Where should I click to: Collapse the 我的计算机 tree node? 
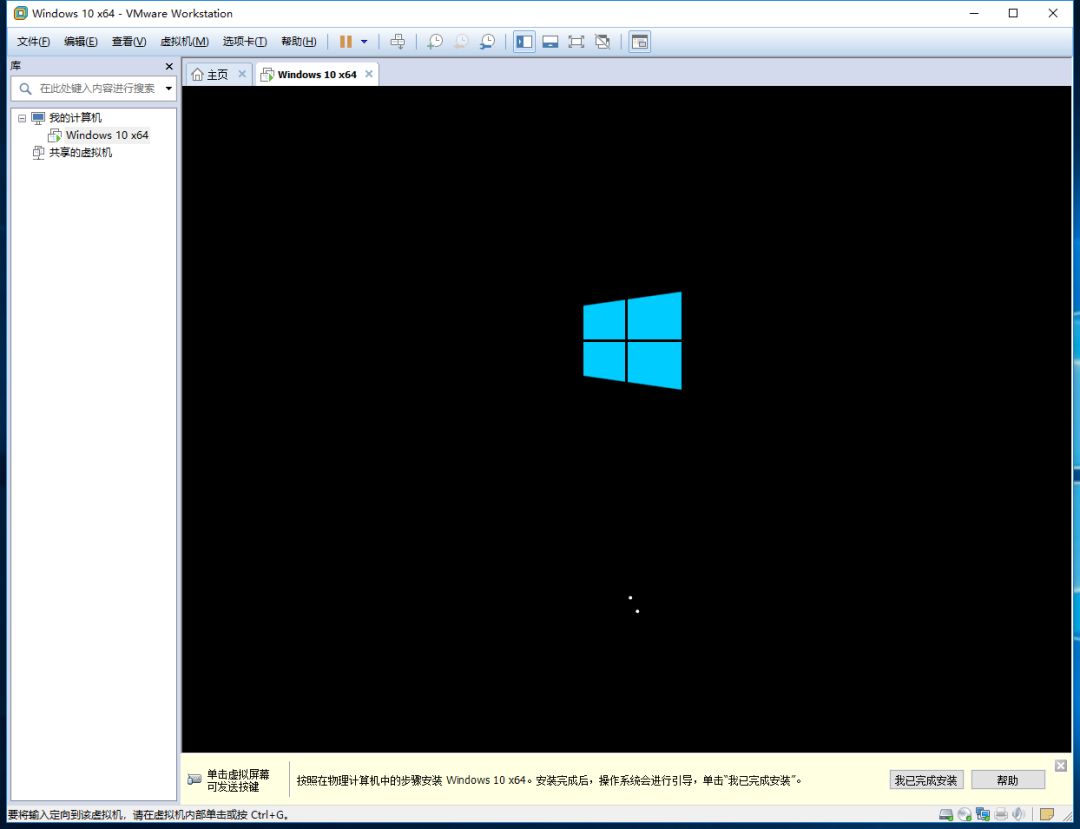tap(22, 118)
